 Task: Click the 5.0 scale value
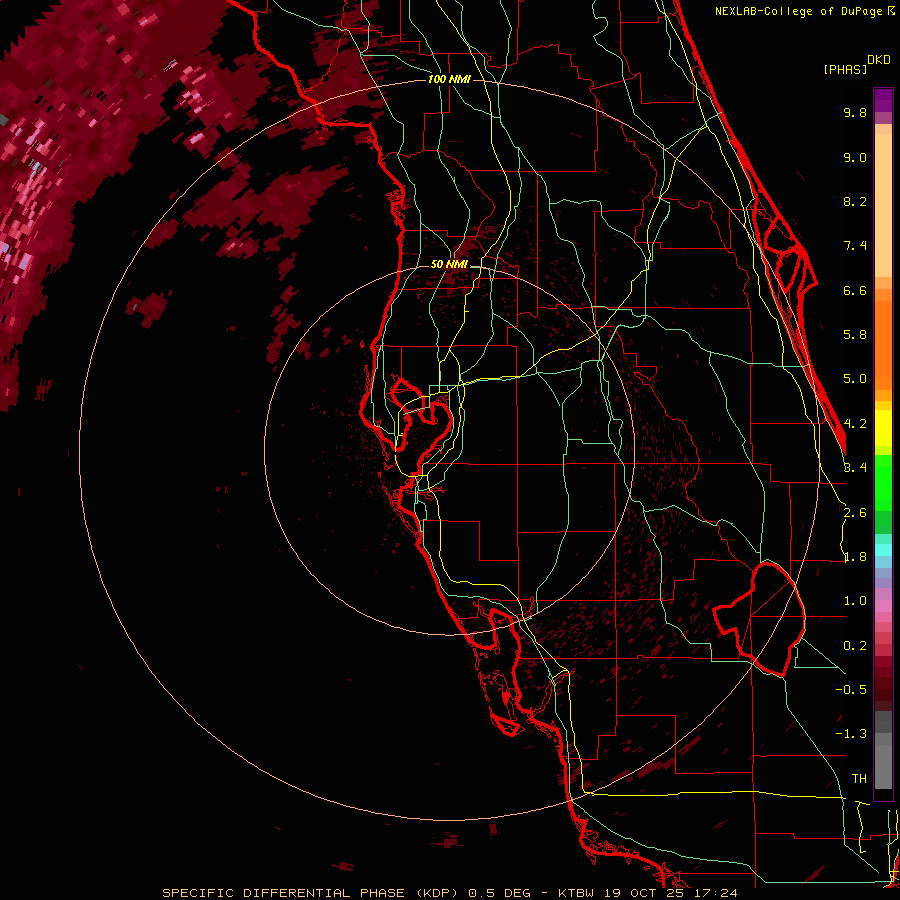(855, 379)
